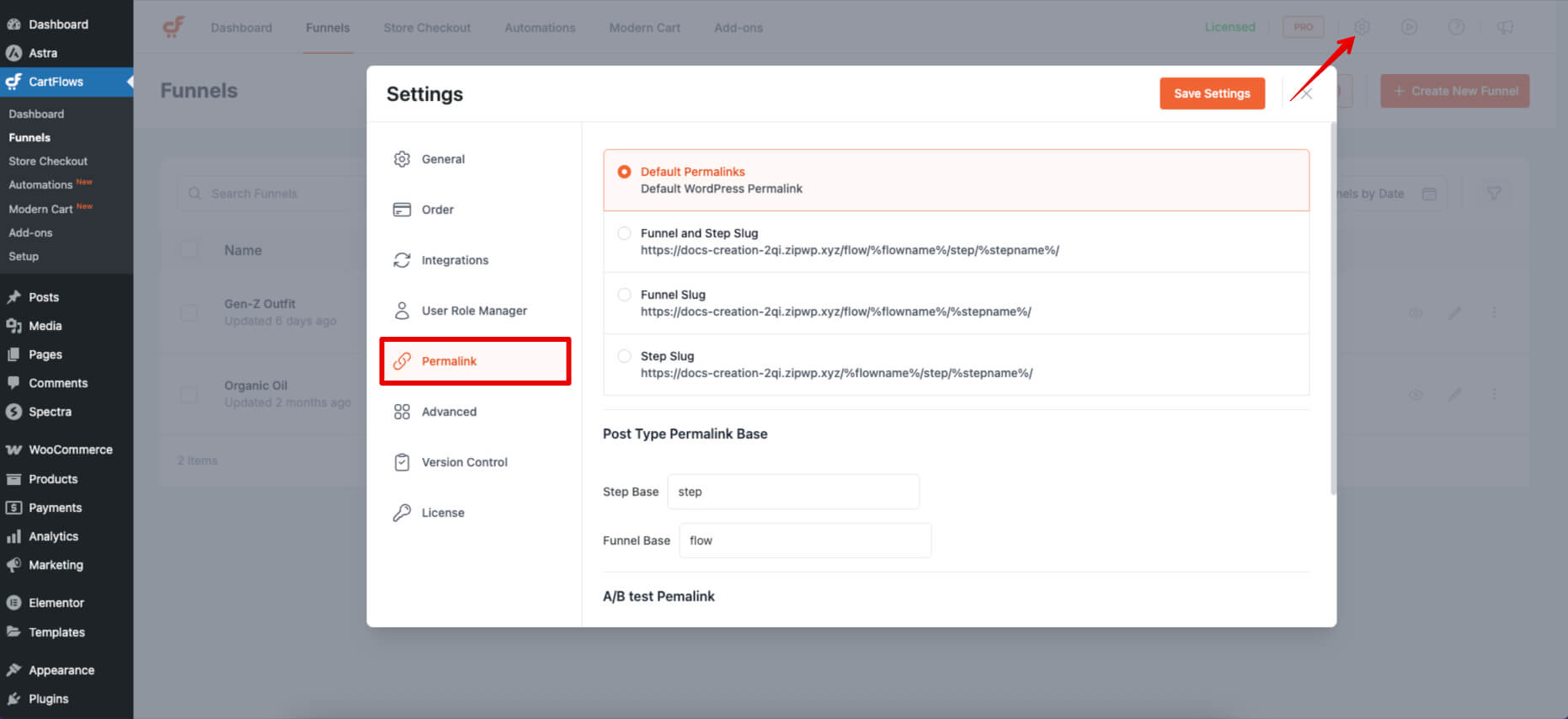Open the help question mark icon
The width and height of the screenshot is (1568, 719).
[1456, 27]
